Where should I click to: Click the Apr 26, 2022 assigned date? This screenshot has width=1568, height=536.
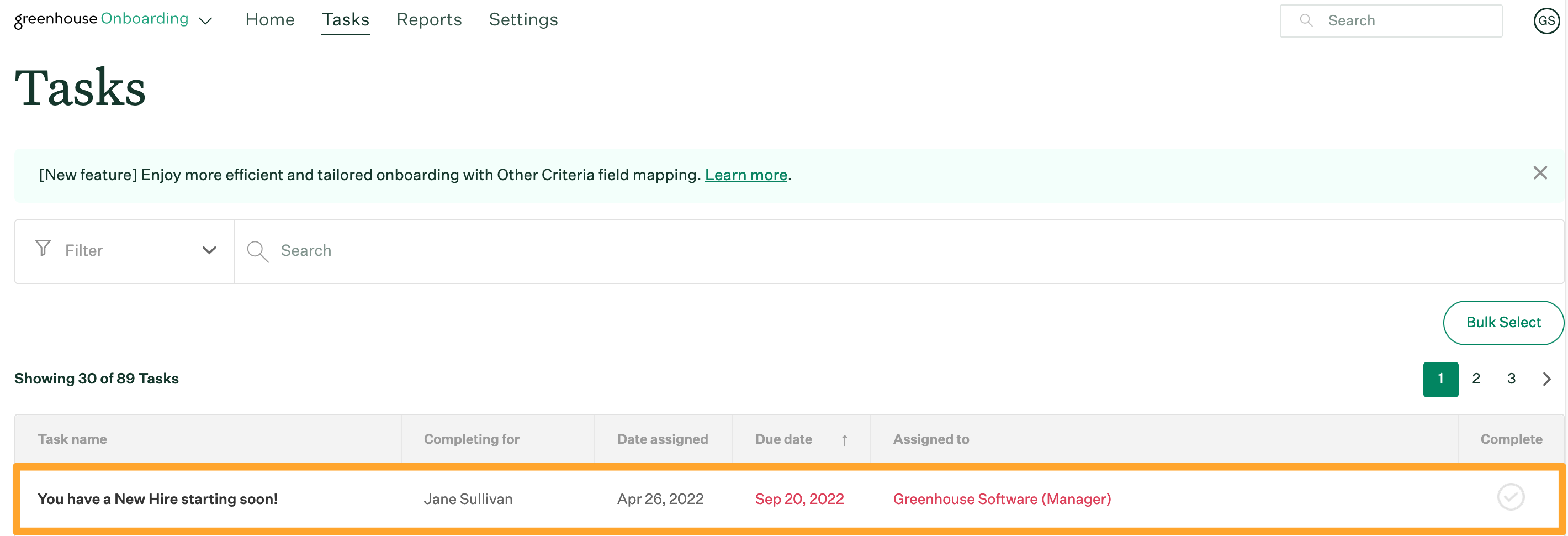pos(660,499)
